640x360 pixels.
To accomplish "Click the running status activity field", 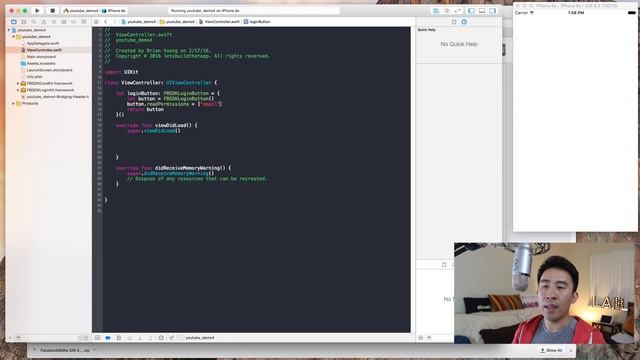I will click(253, 11).
